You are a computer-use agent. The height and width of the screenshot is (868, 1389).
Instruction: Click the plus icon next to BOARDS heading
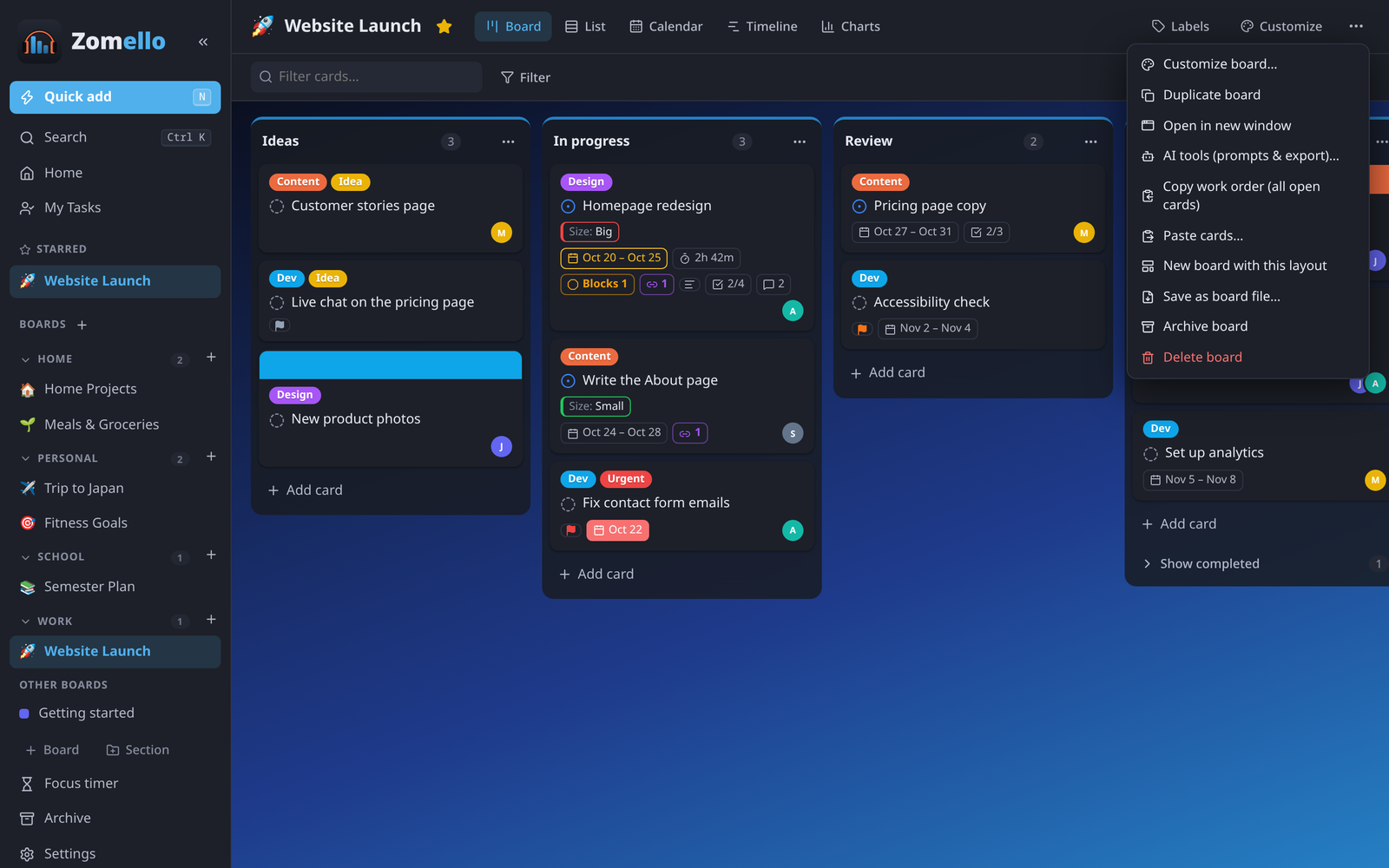(x=82, y=325)
